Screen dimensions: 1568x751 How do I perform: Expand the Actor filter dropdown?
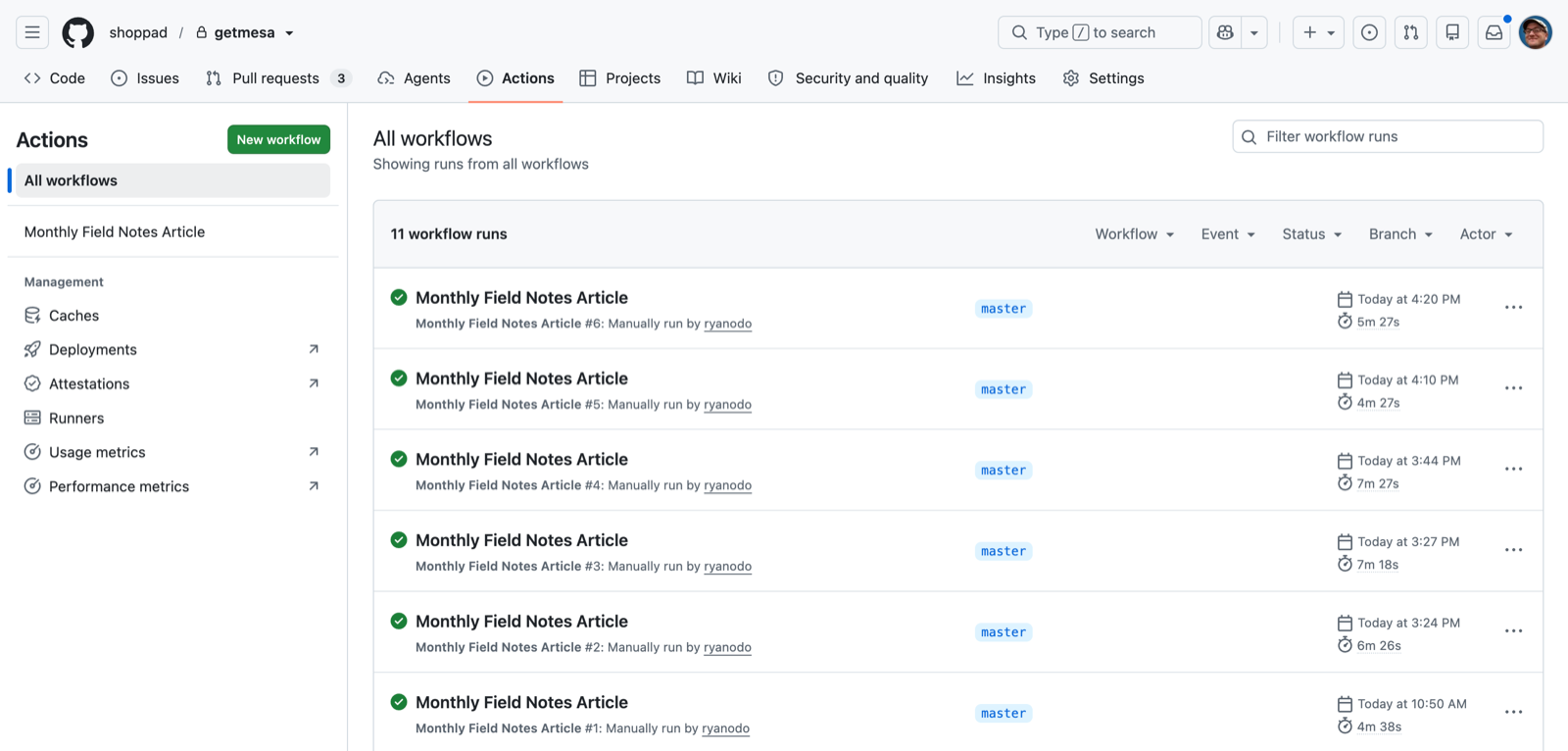click(1487, 234)
